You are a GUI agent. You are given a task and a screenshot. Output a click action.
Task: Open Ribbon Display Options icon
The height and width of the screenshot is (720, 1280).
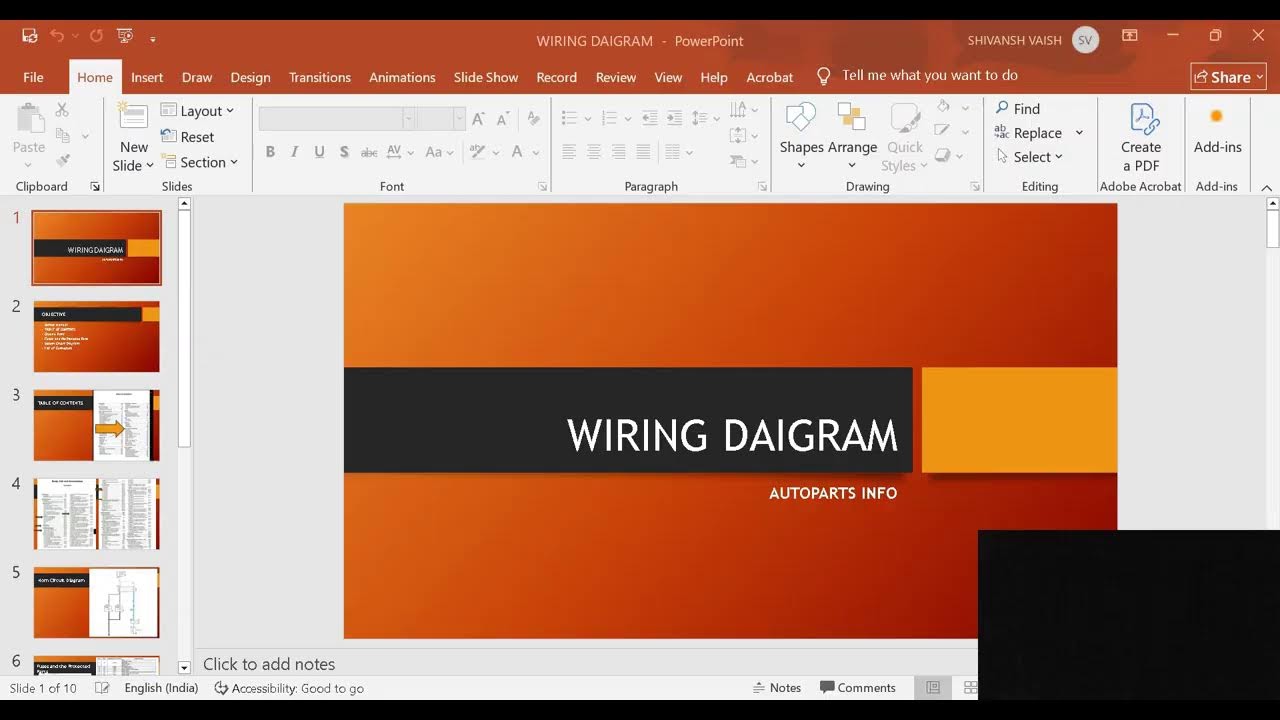click(1130, 36)
